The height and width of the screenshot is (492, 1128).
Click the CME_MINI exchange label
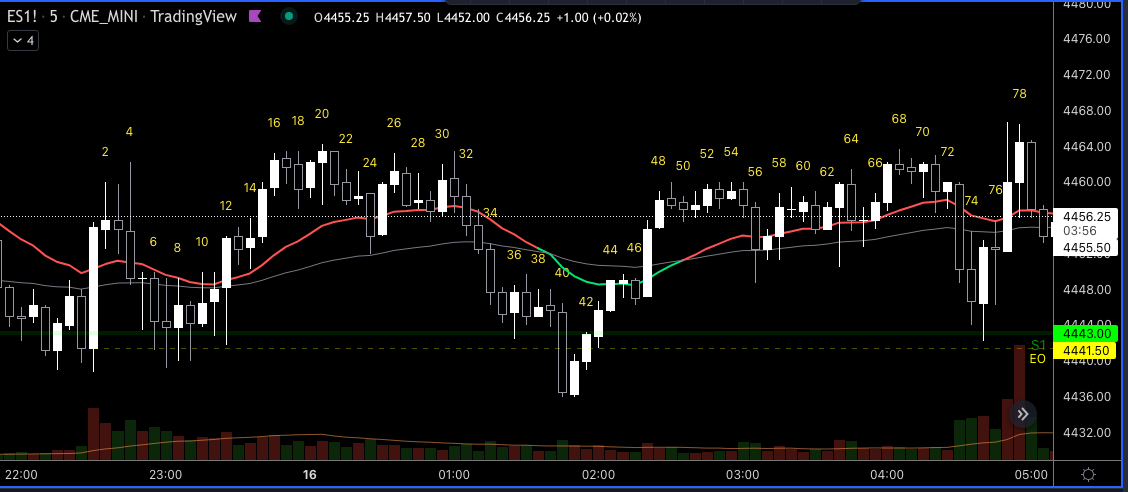[105, 17]
